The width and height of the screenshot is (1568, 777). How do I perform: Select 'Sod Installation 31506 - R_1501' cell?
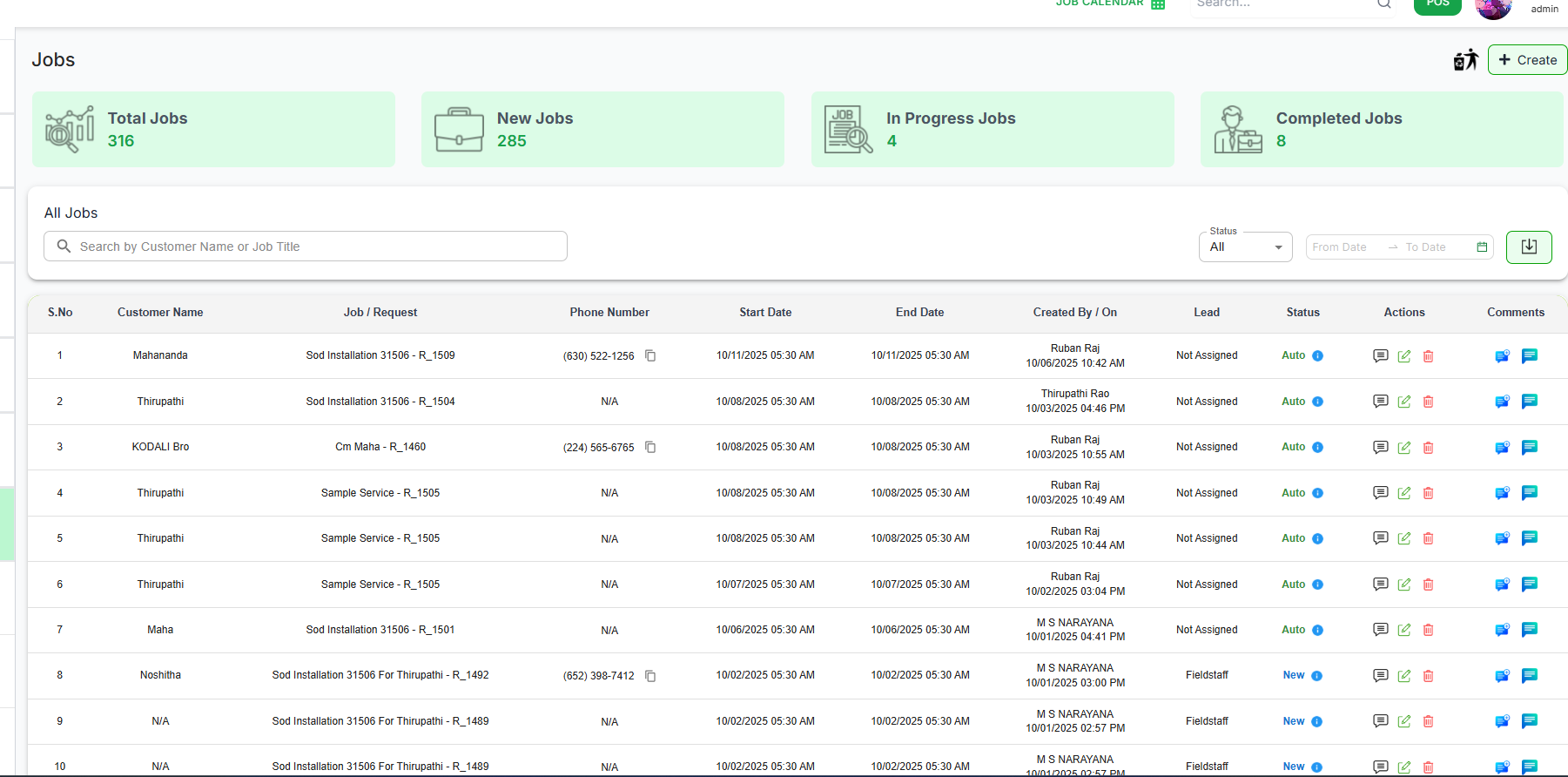[380, 630]
